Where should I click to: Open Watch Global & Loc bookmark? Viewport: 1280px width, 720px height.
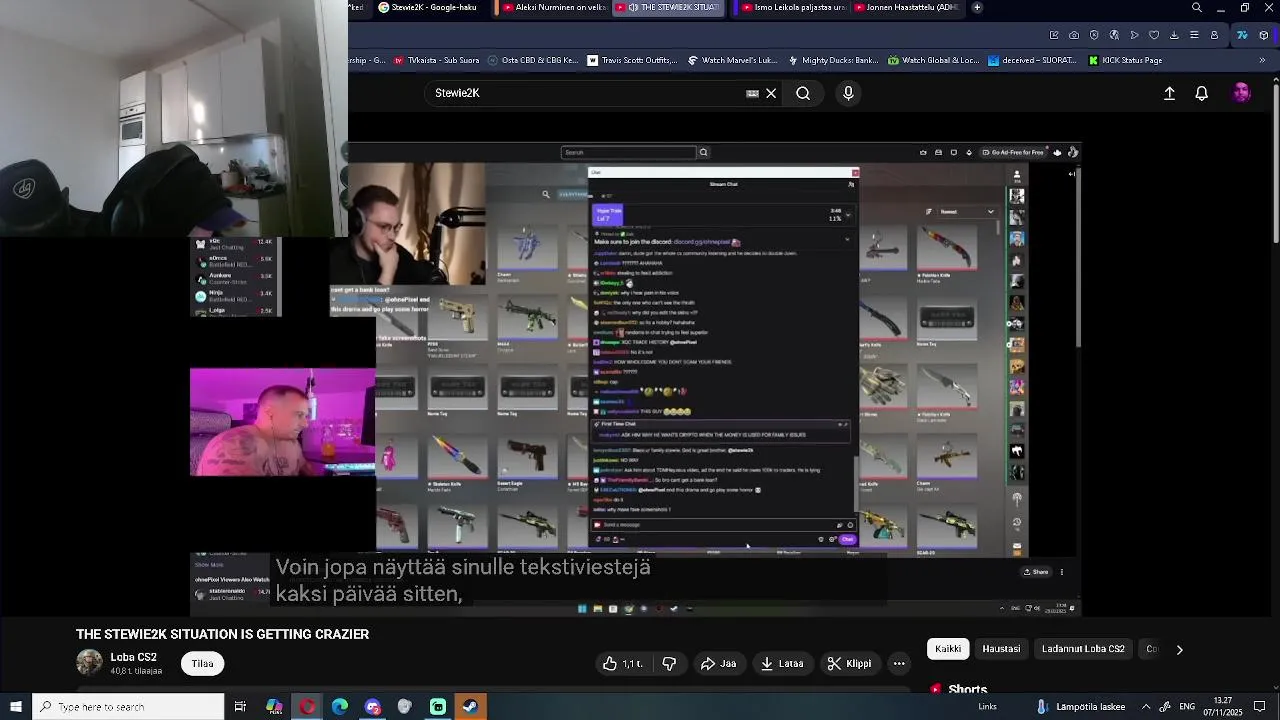coord(933,60)
